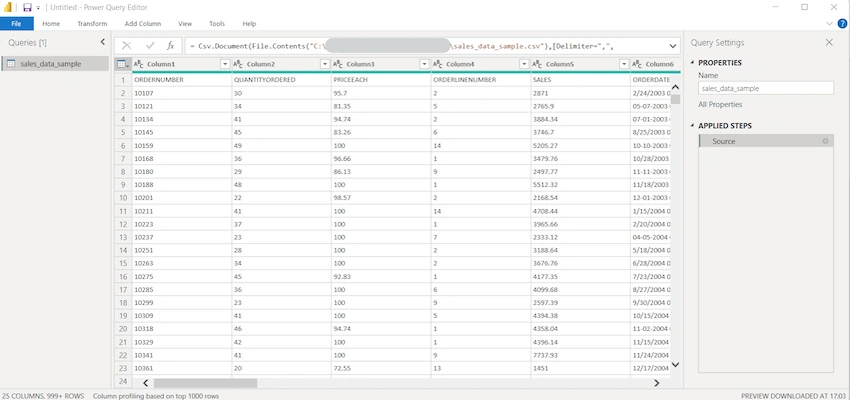Change Column6 data type icon
This screenshot has width=850, height=400.
[638, 64]
